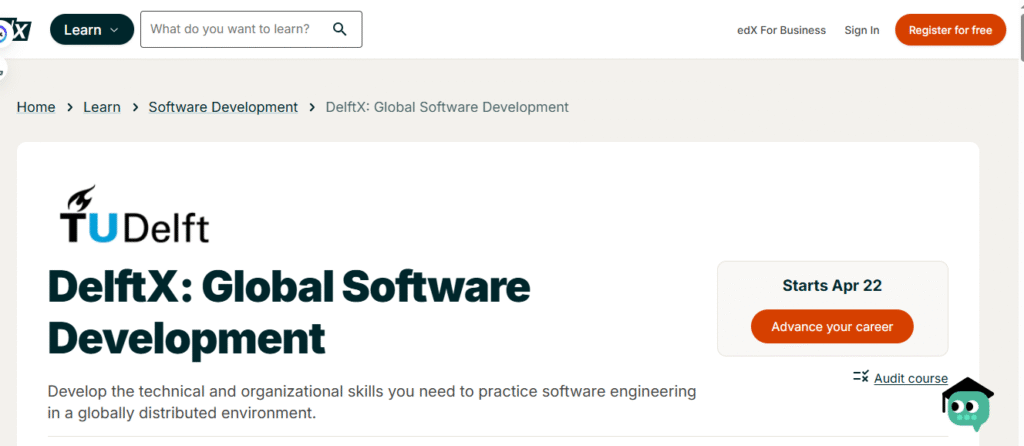The height and width of the screenshot is (446, 1024).
Task: Click the TU Delft logo
Action: pyautogui.click(x=135, y=214)
